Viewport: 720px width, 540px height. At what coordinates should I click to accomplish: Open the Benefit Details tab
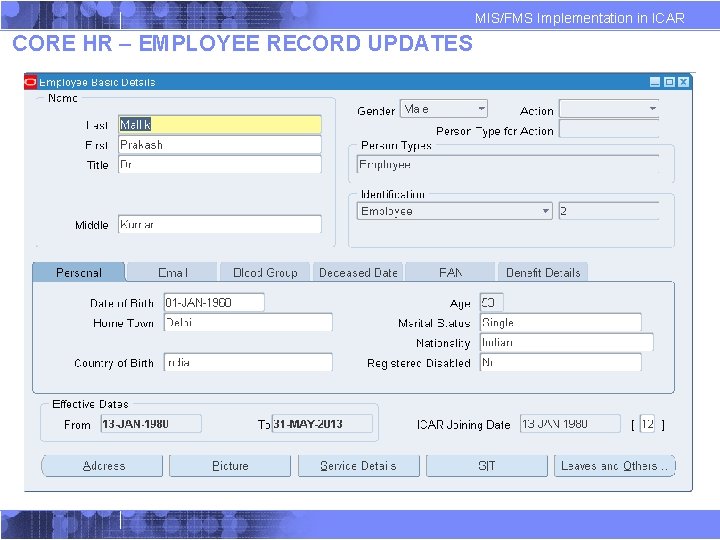(x=543, y=273)
